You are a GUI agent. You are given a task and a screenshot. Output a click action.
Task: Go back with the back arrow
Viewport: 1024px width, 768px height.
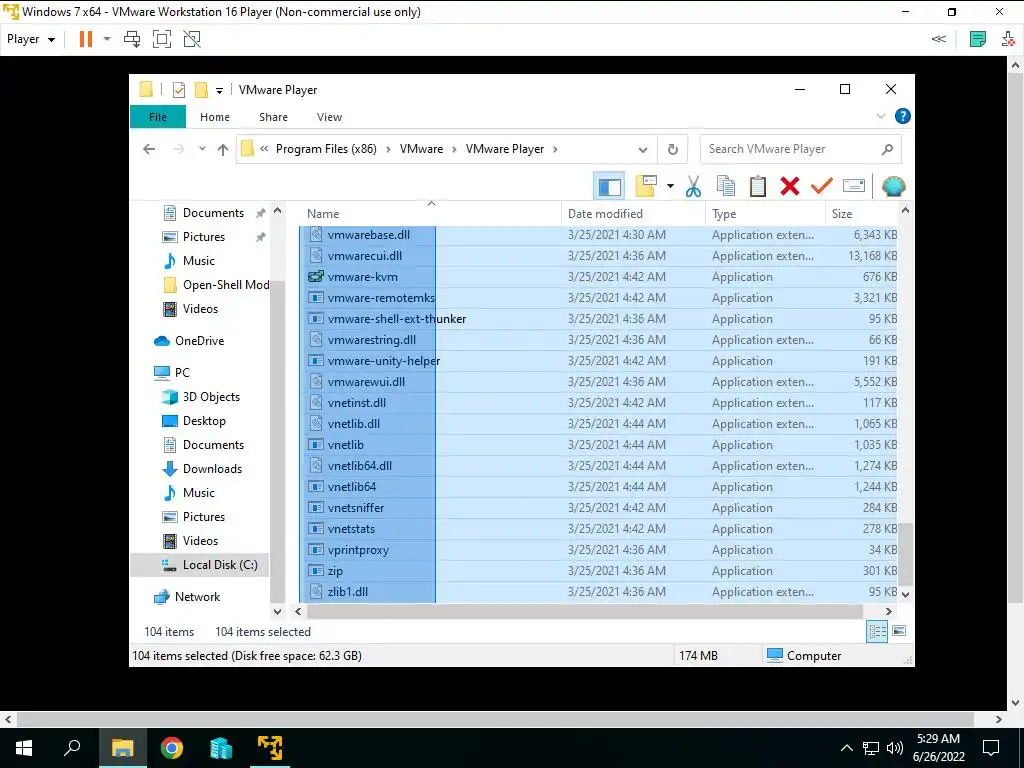(x=149, y=150)
